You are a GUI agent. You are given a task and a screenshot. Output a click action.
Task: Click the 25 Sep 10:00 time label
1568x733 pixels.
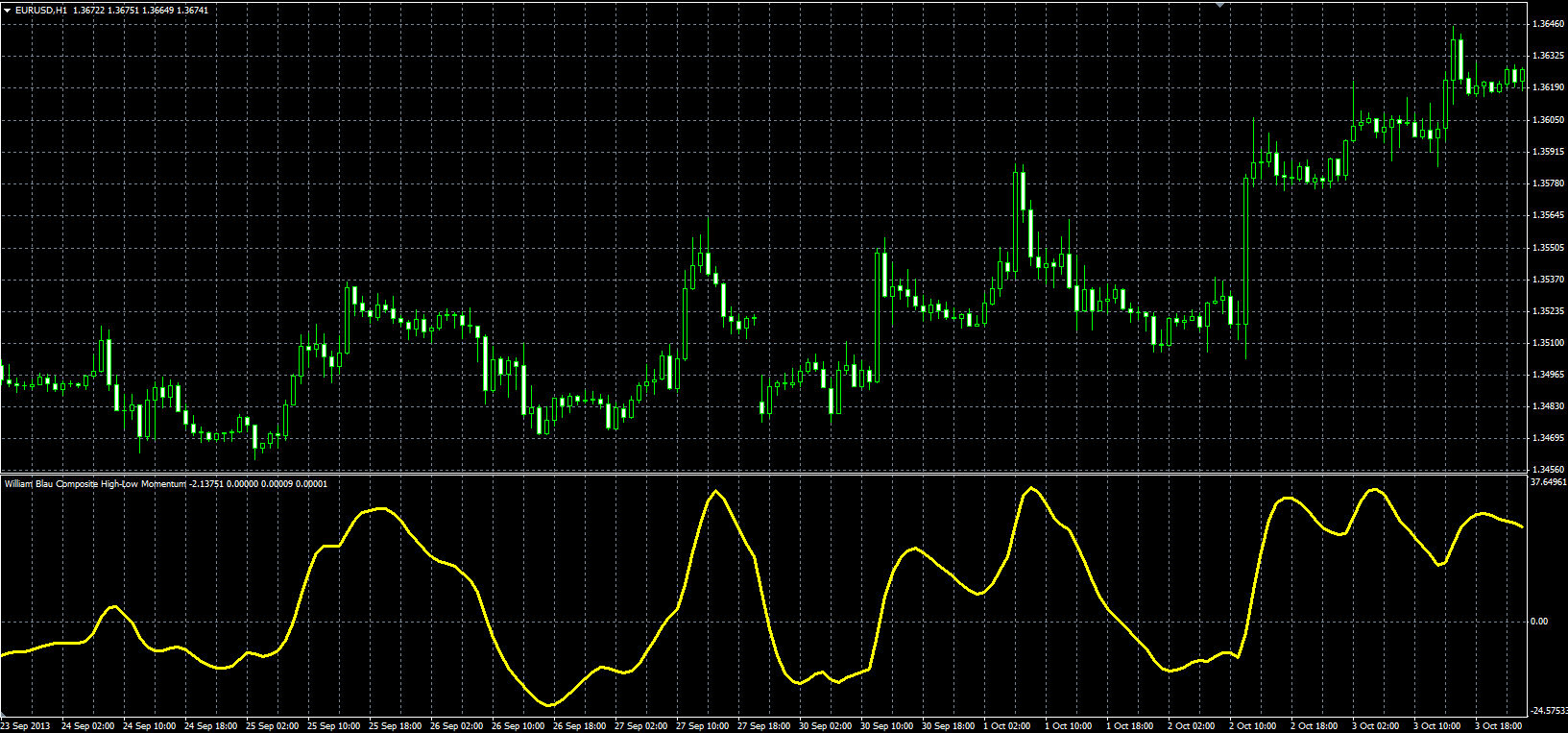click(333, 726)
